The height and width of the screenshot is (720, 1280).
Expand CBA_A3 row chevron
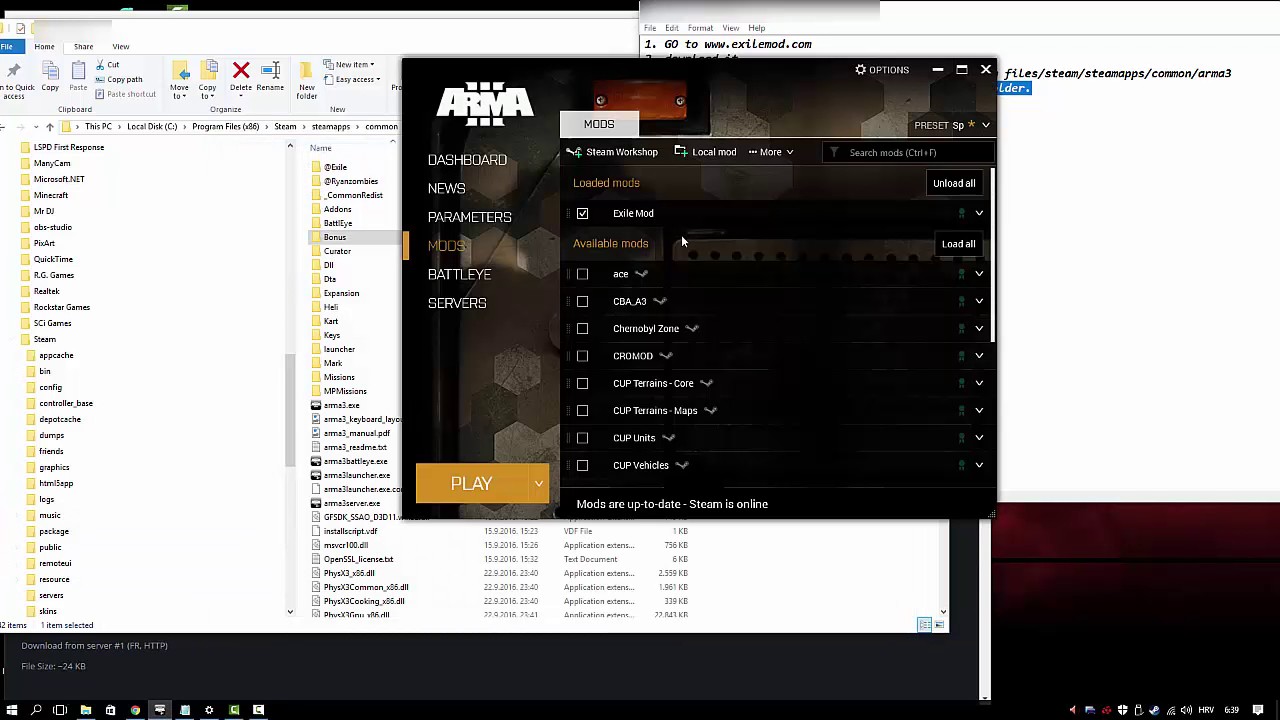979,301
